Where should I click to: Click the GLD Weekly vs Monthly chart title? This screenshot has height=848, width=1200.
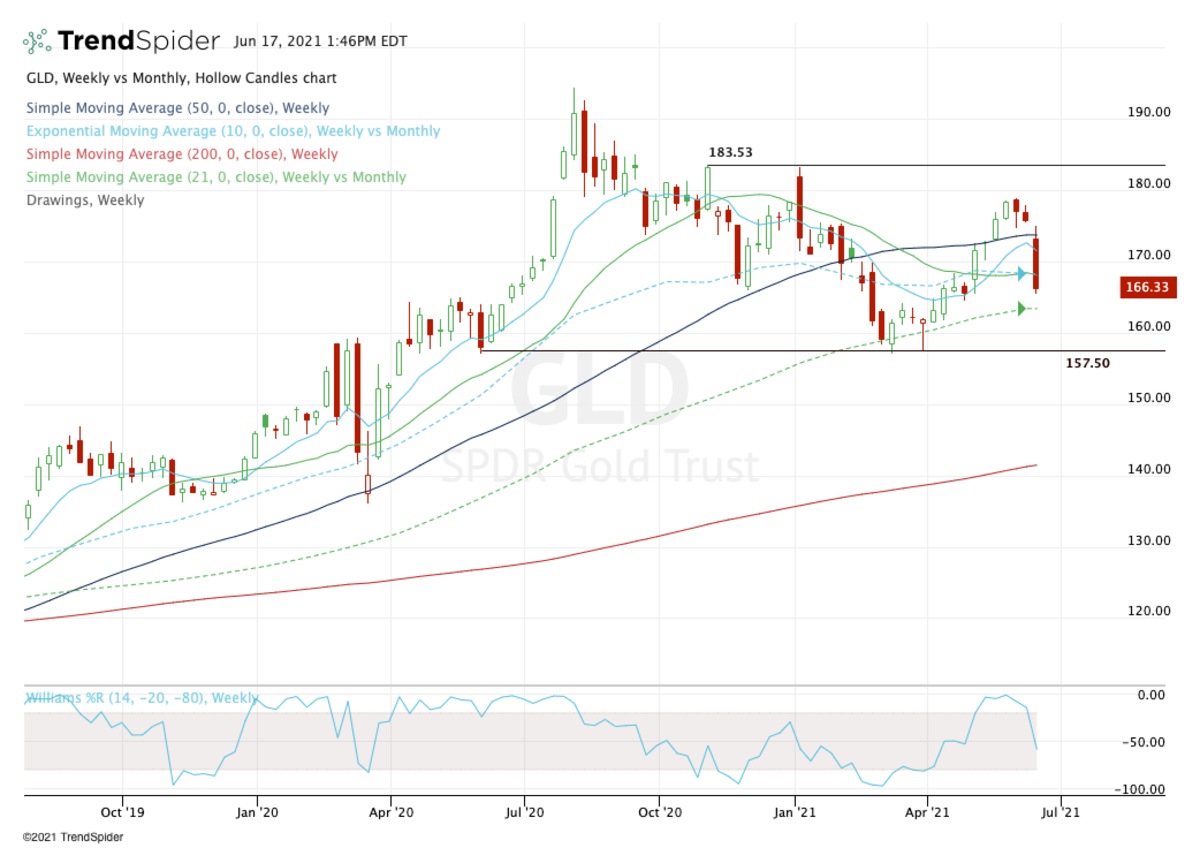point(181,78)
